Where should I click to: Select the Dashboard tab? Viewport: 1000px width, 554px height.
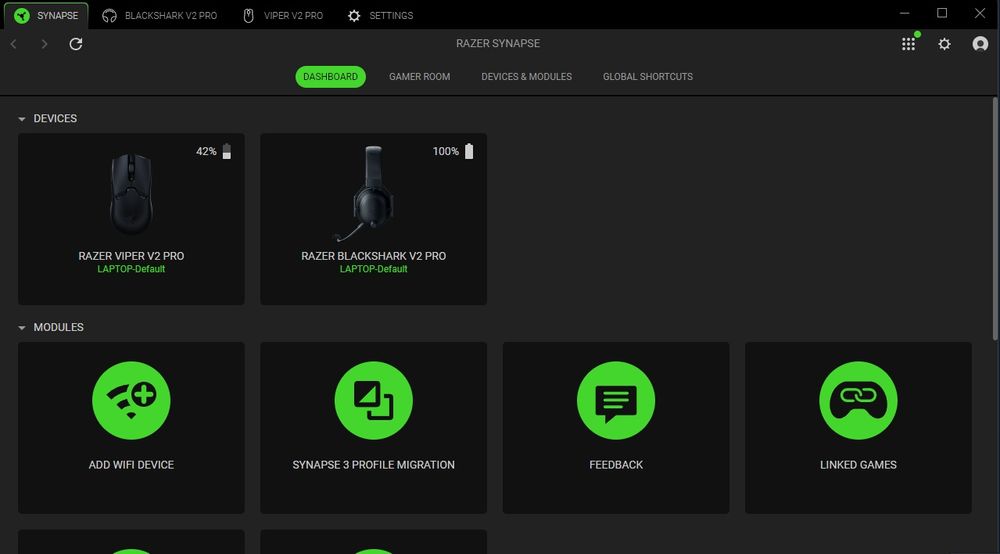(x=330, y=77)
